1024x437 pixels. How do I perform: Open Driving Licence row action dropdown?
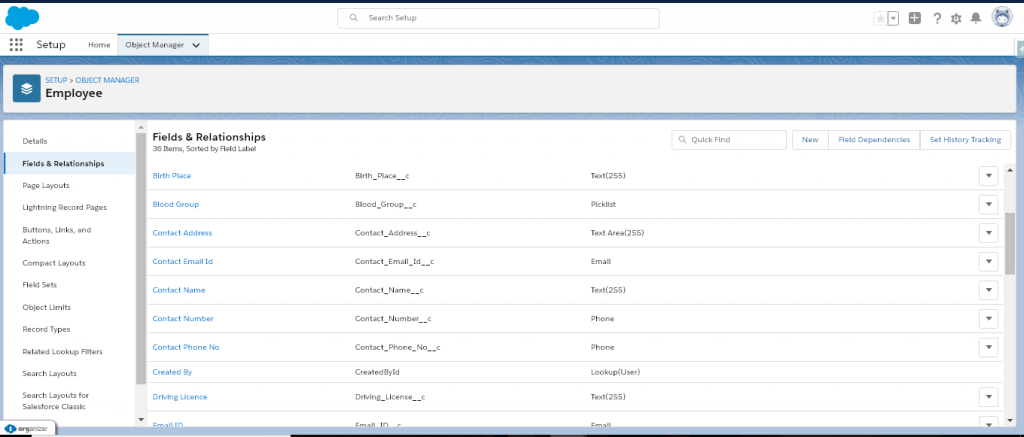pos(989,397)
